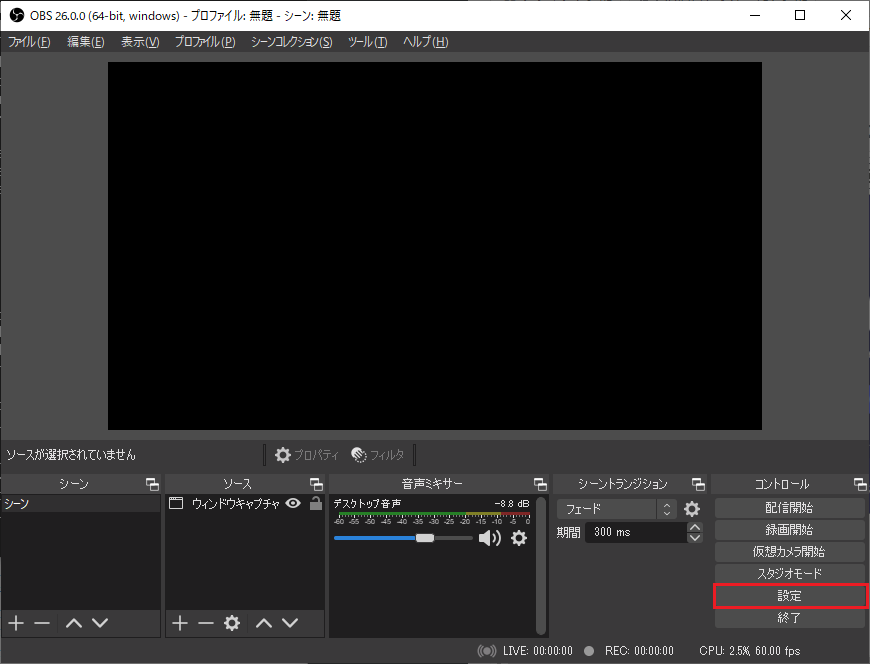Open source properties gear in the sources toolbar

click(232, 623)
